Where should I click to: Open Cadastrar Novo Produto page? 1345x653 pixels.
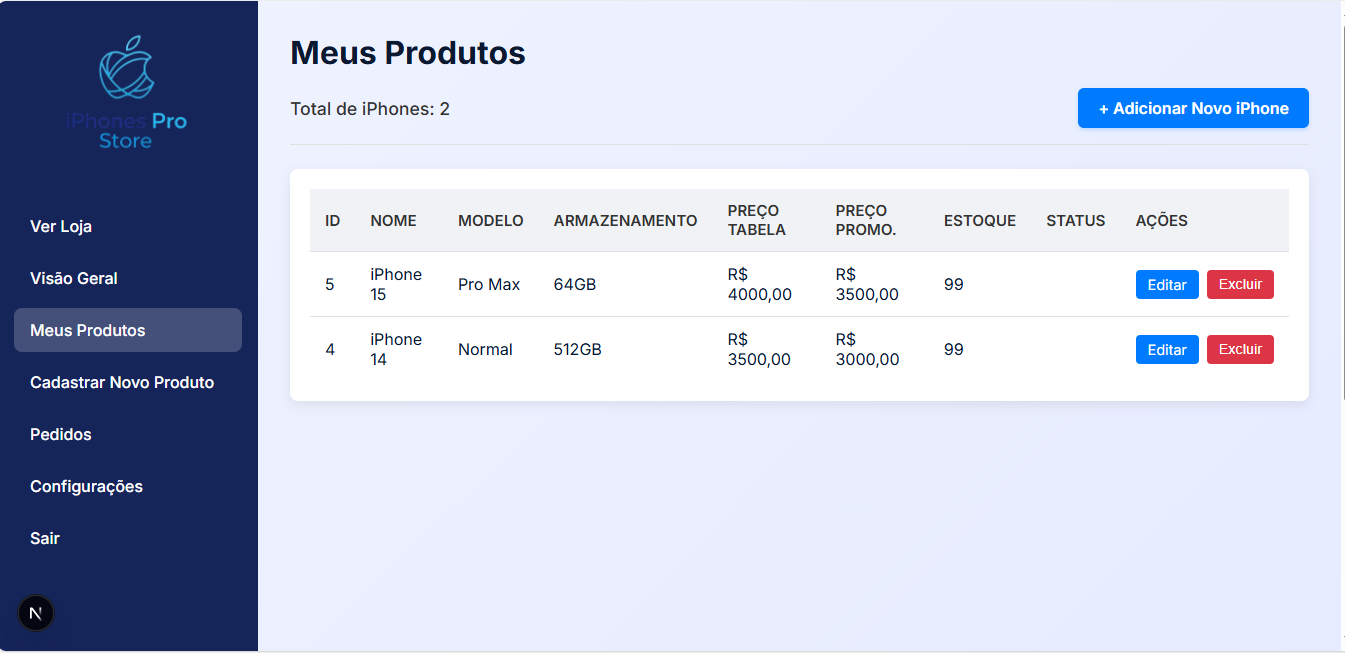click(122, 382)
